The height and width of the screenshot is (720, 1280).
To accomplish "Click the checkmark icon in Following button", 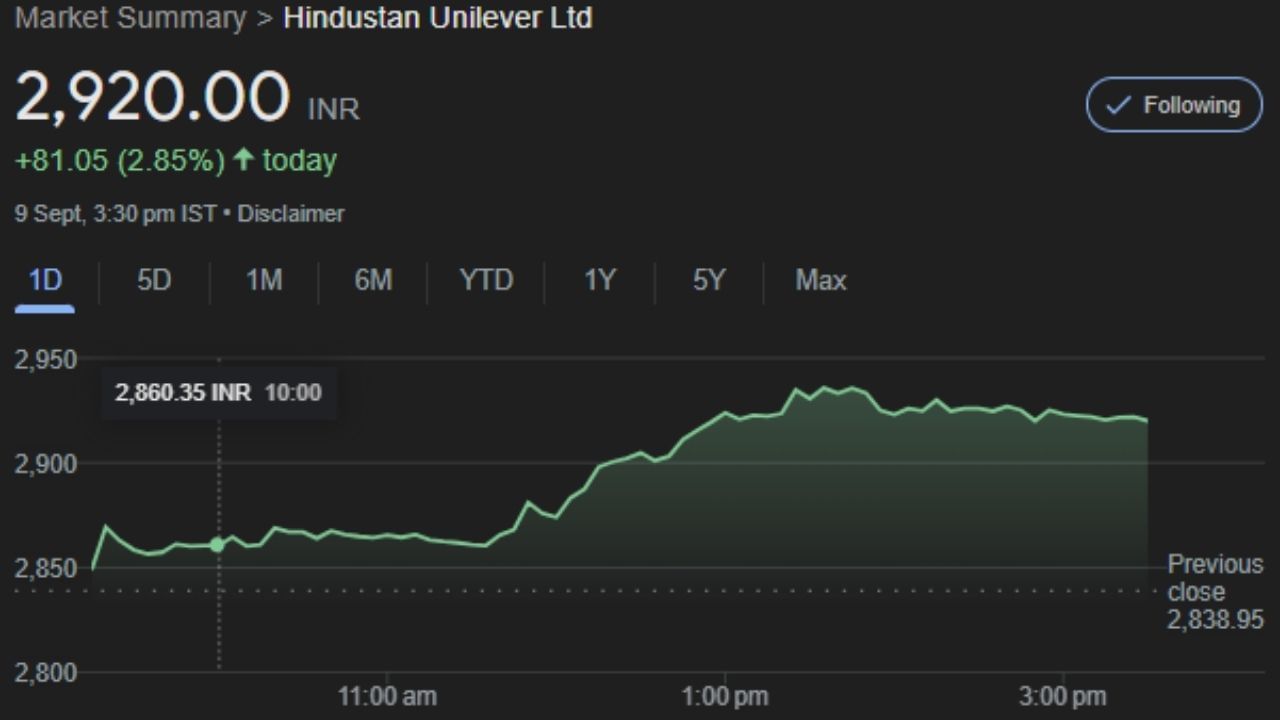I will tap(1120, 105).
